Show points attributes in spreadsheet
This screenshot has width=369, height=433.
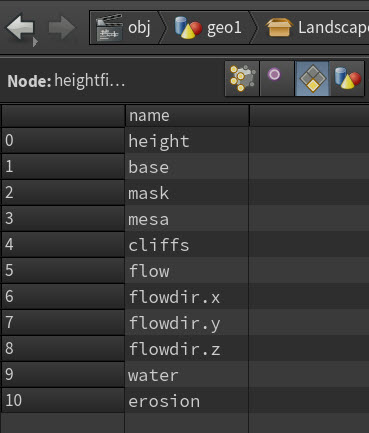[x=242, y=79]
